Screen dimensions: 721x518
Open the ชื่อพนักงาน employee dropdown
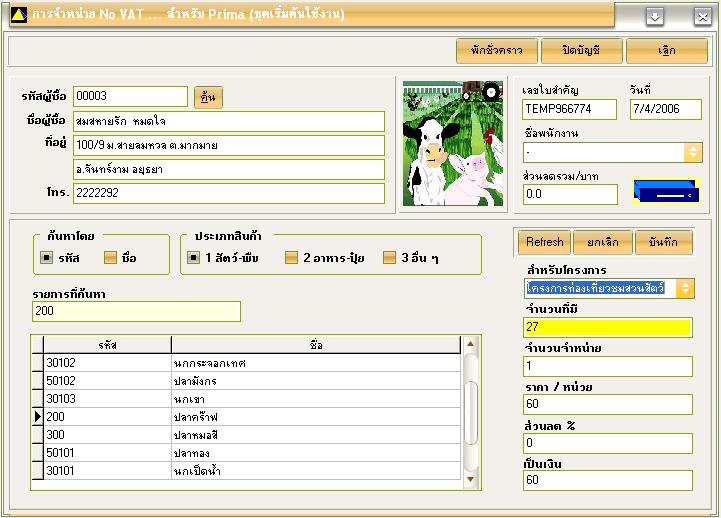[692, 152]
